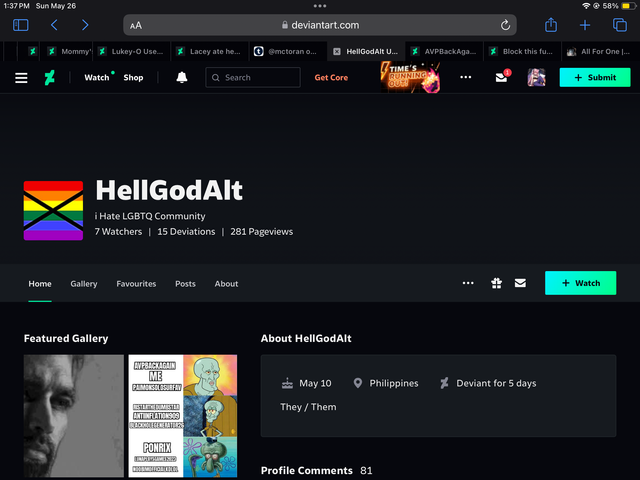
Task: Select the Favourites profile tab
Action: [x=136, y=284]
